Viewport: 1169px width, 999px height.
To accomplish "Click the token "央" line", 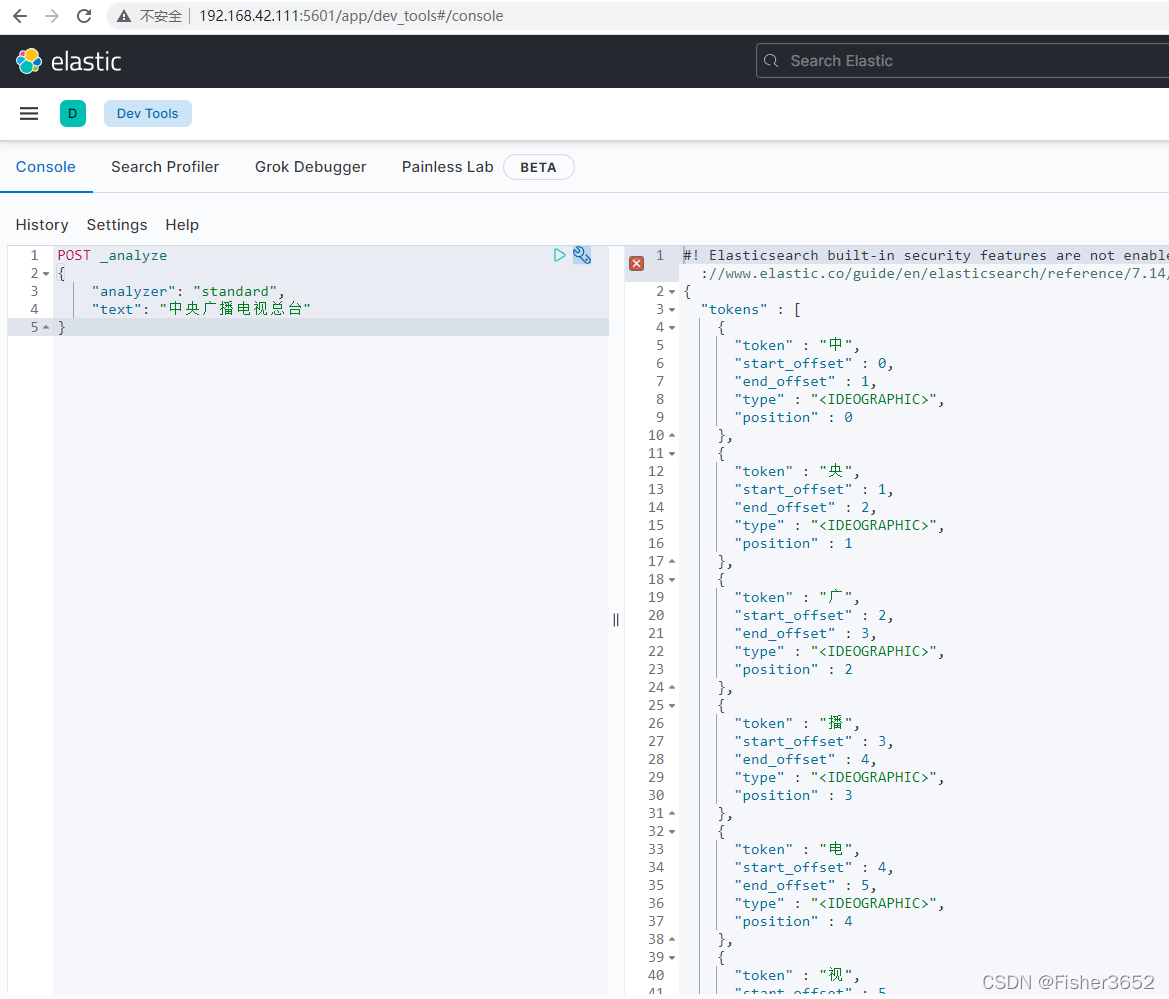I will tap(797, 471).
